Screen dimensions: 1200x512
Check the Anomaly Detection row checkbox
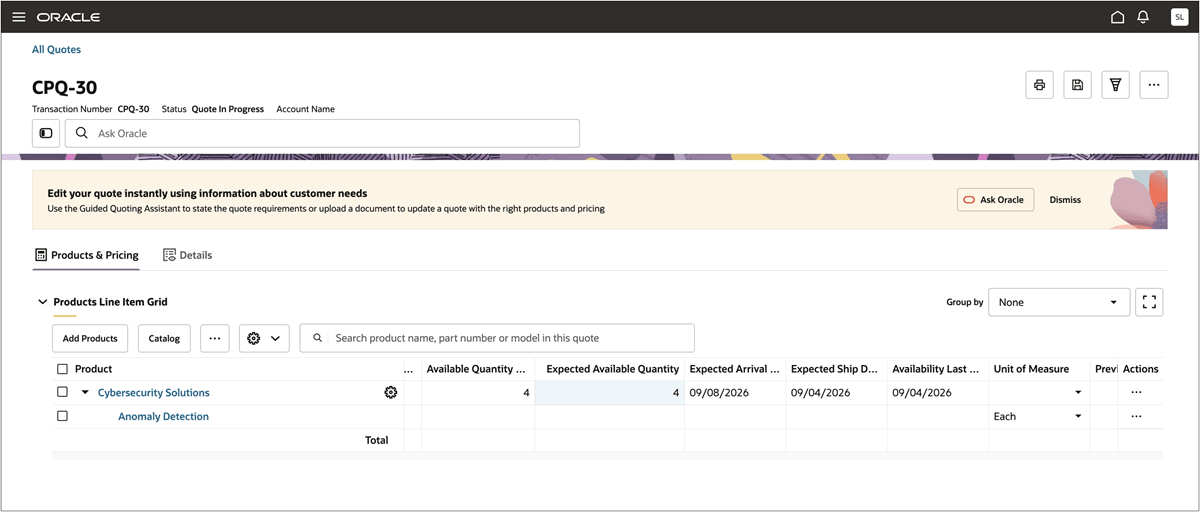tap(62, 416)
